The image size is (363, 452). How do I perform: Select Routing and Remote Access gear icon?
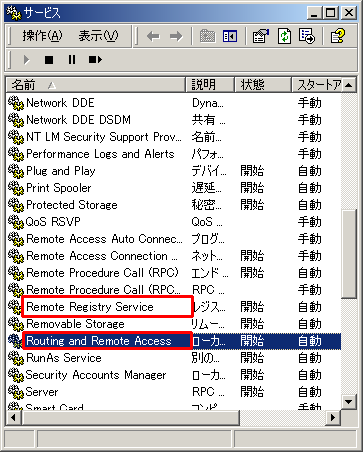(15, 341)
